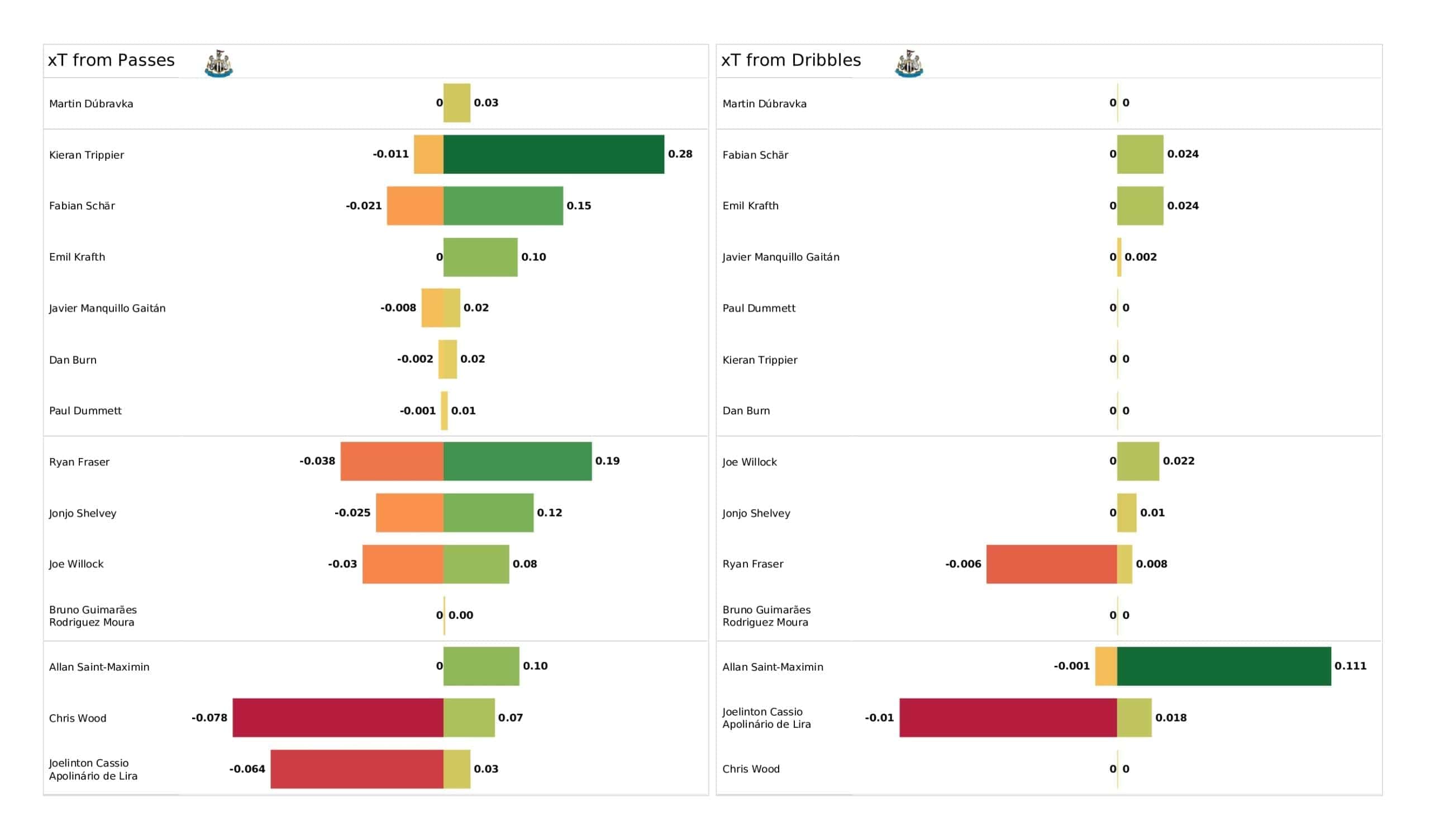Image resolution: width=1430 pixels, height=840 pixels.
Task: Click the Jonjo Shelvey label in passes chart
Action: (x=83, y=514)
